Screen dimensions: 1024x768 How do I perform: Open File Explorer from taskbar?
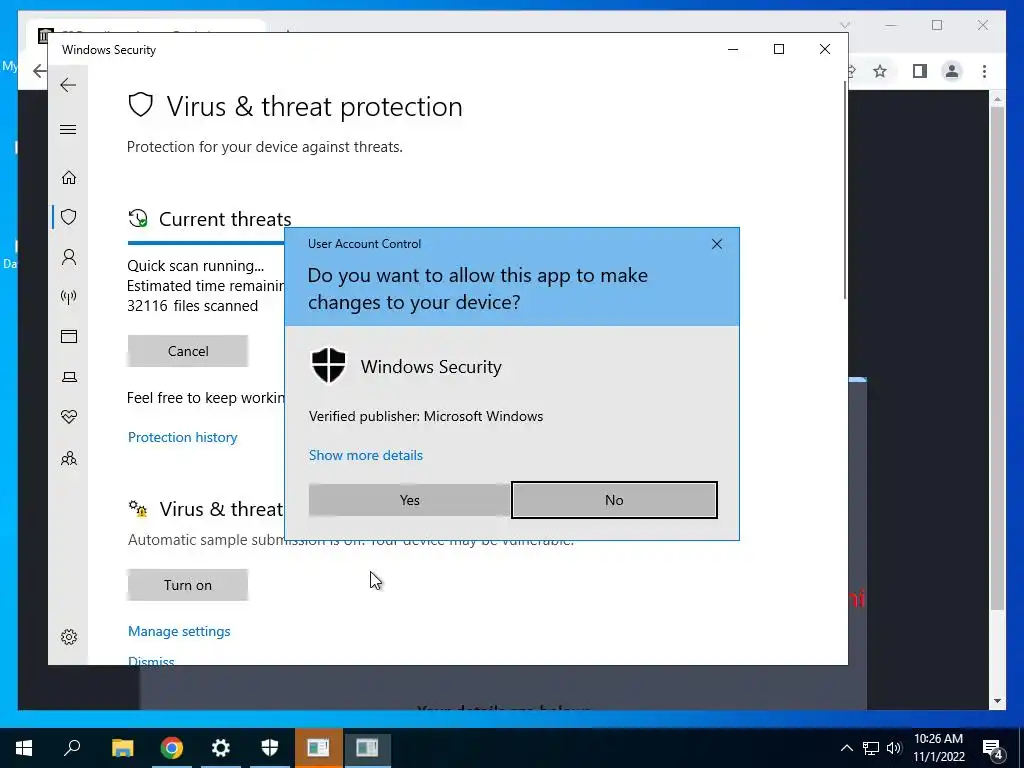pos(122,748)
